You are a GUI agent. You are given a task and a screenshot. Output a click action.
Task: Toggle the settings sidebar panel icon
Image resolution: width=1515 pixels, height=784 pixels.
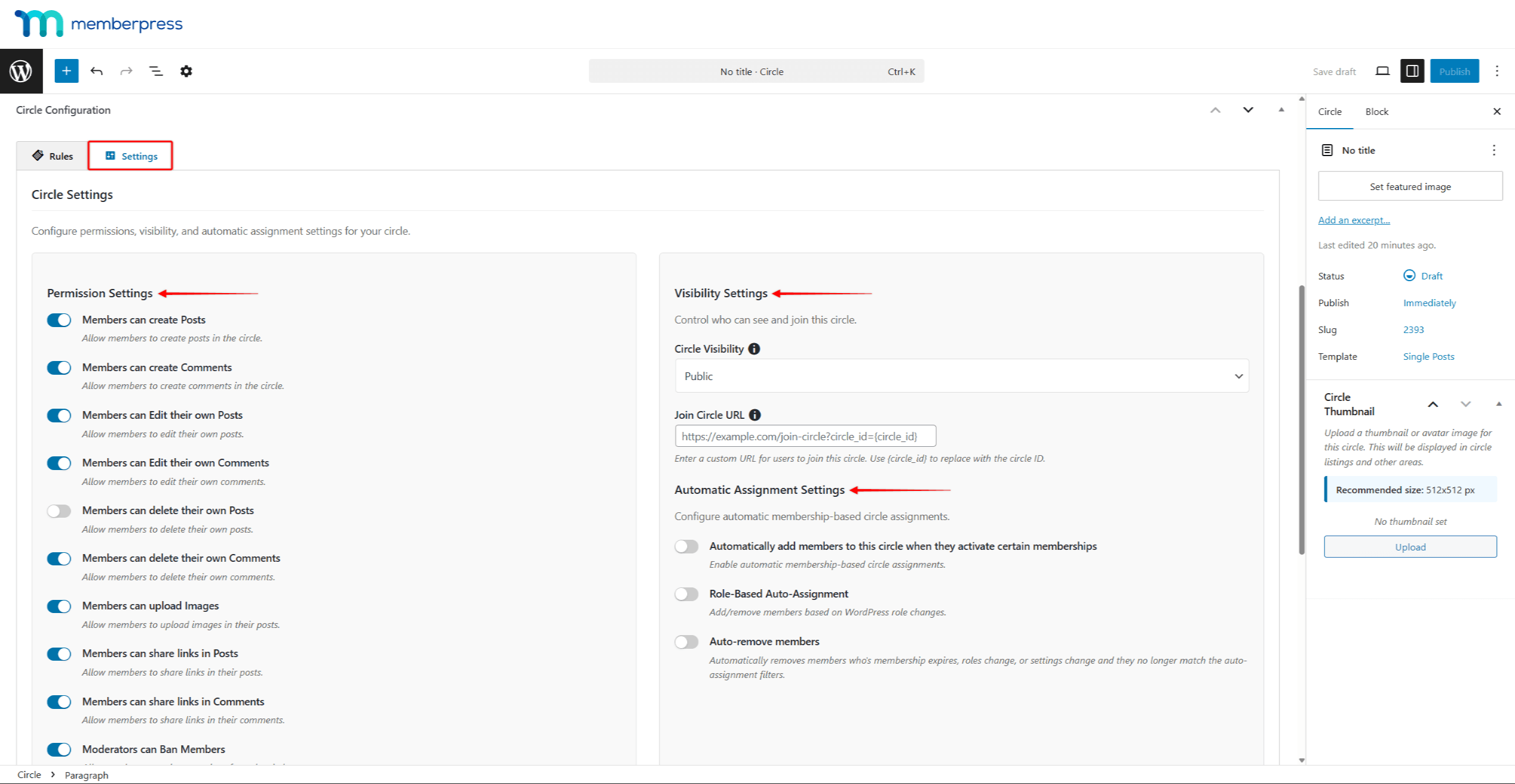tap(1412, 71)
